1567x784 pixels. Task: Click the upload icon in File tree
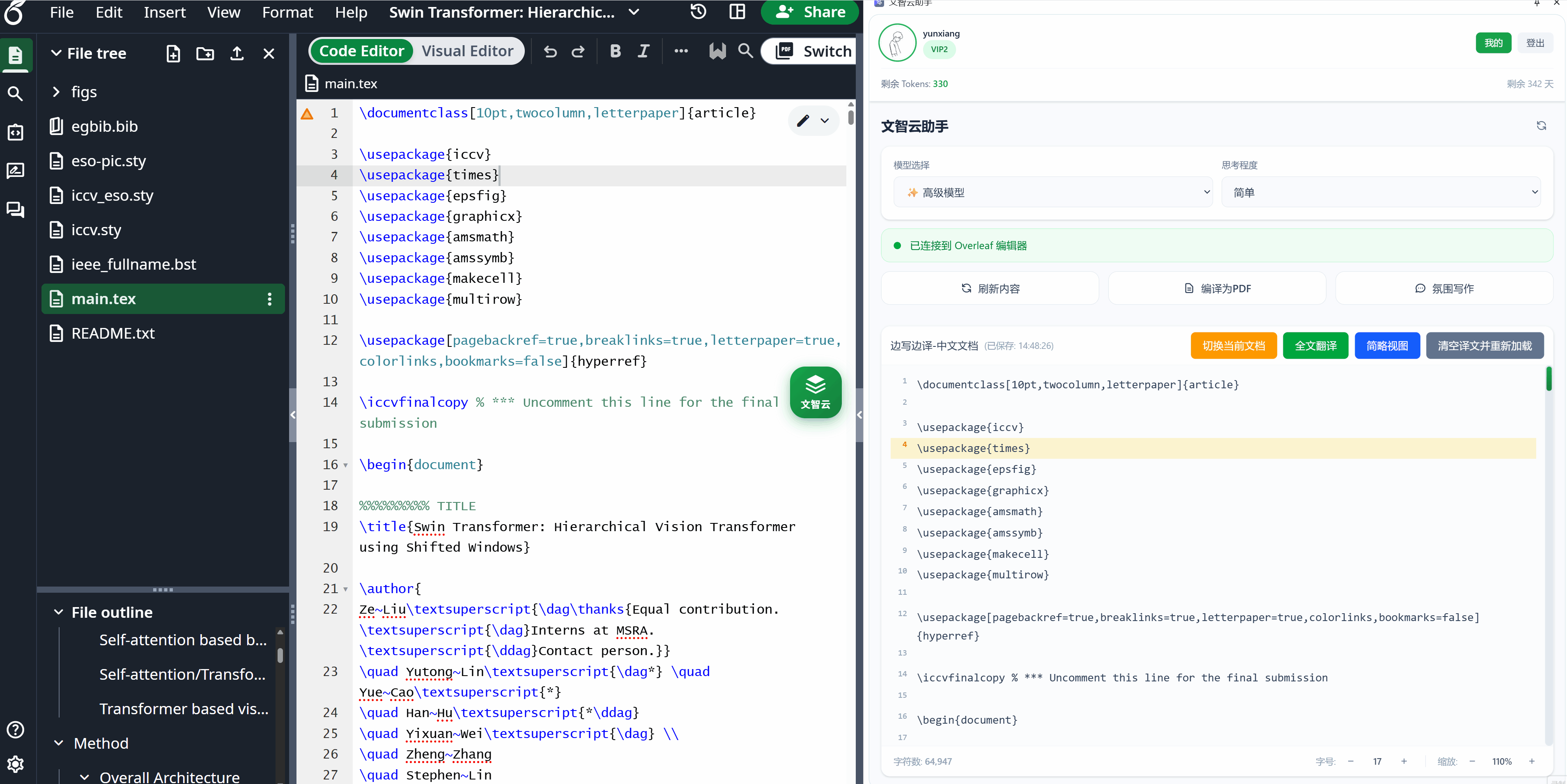coord(237,53)
